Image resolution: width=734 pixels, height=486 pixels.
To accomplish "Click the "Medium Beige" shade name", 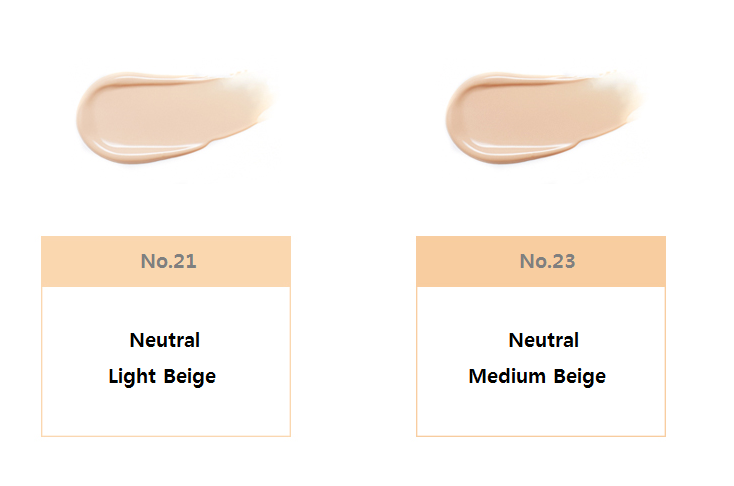I will coord(537,376).
